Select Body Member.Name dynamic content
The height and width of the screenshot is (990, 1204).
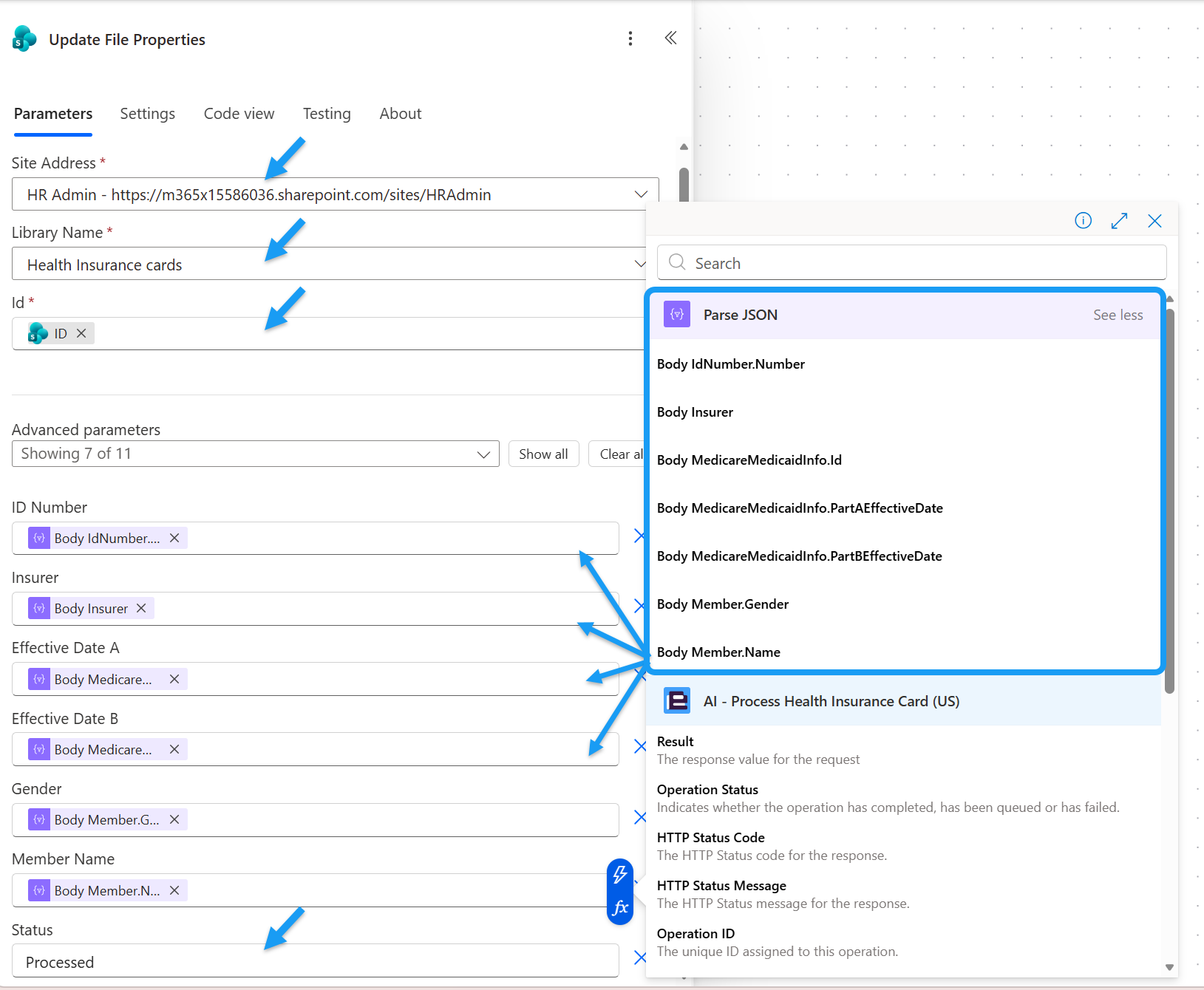(718, 652)
